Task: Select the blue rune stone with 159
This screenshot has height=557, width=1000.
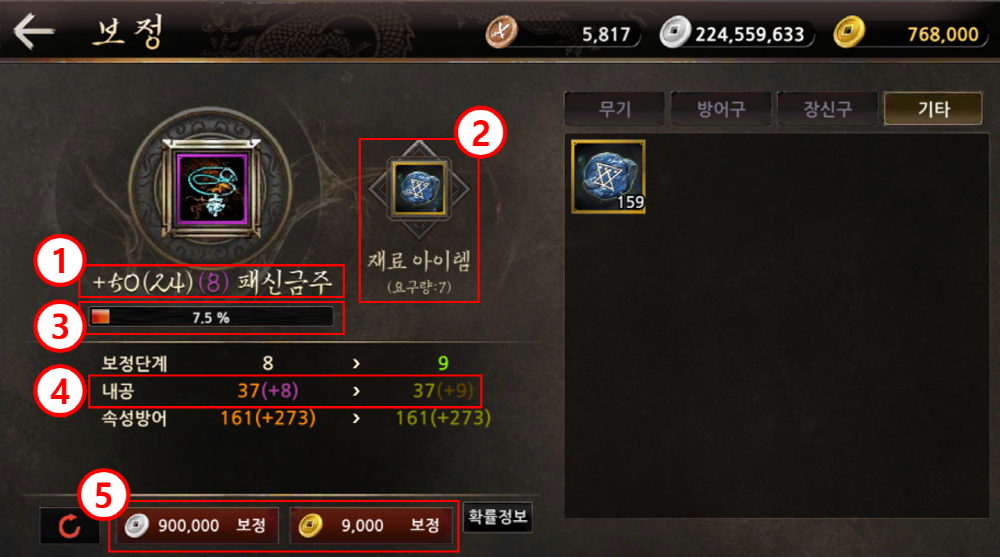Action: click(608, 176)
